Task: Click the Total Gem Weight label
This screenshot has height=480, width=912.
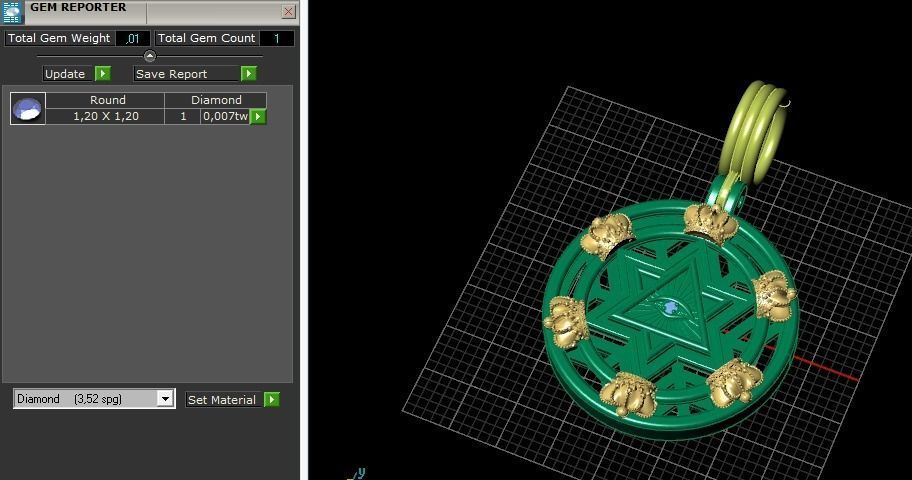Action: click(x=59, y=38)
